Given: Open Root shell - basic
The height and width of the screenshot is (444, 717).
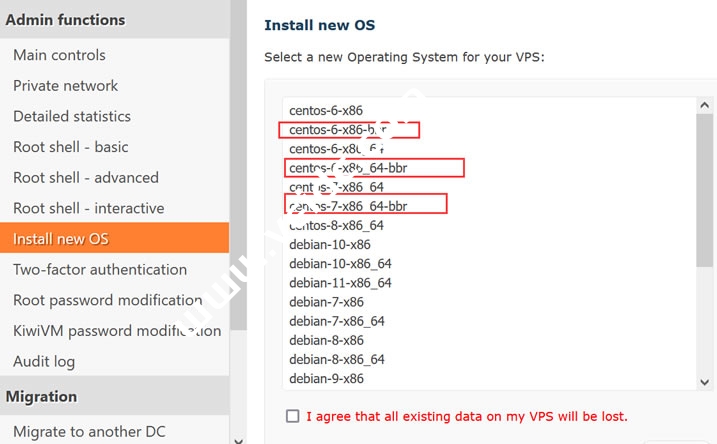Looking at the screenshot, I should click(70, 147).
